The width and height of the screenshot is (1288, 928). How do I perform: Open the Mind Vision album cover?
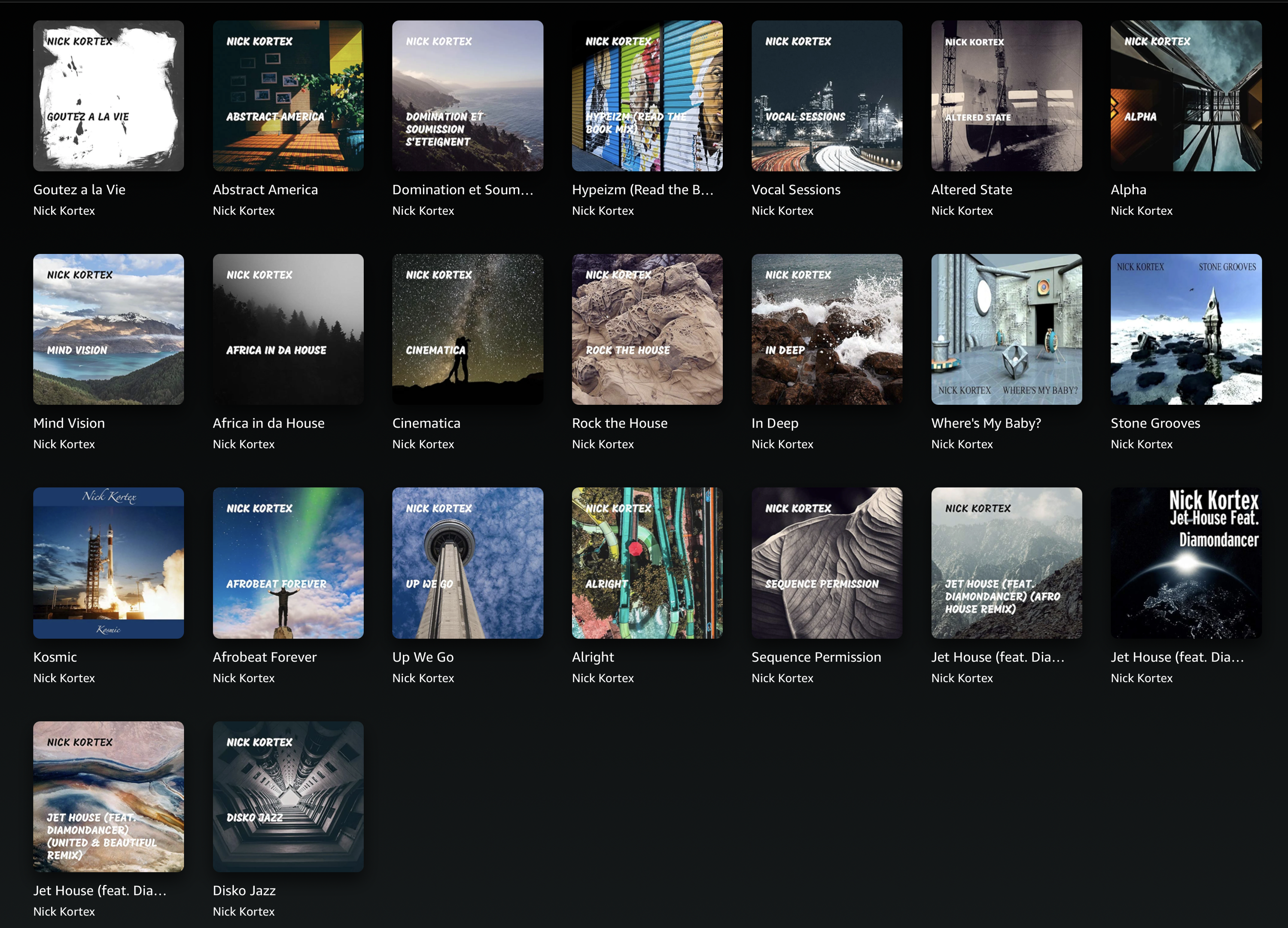108,329
